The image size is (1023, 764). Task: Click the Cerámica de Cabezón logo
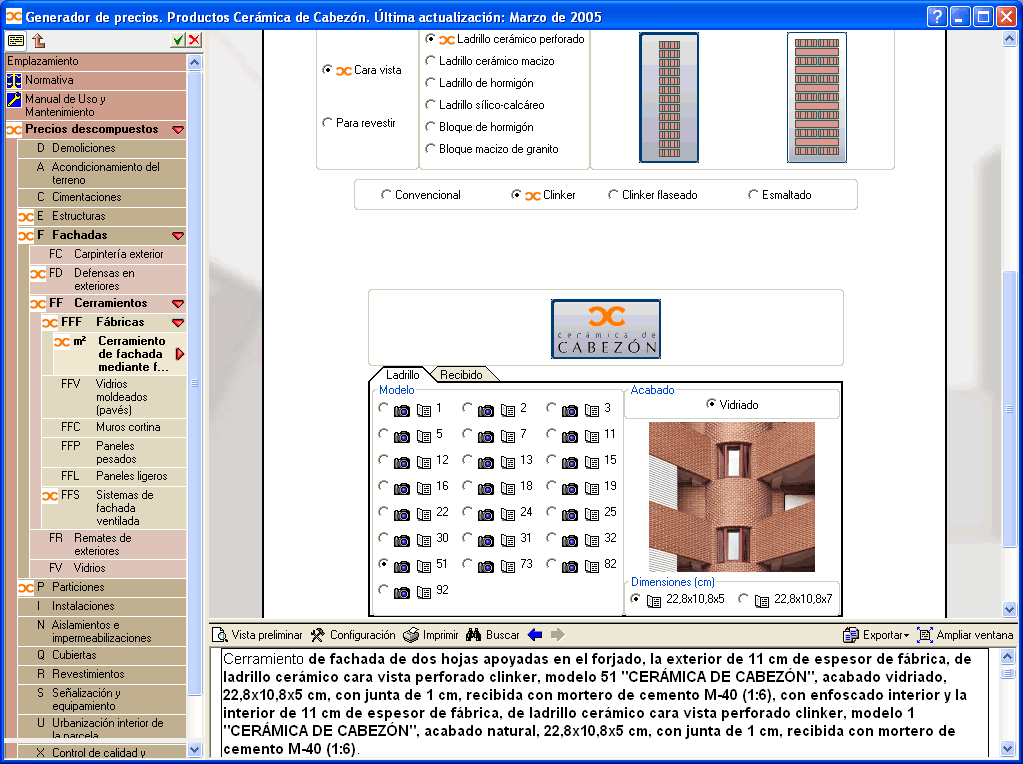point(606,328)
